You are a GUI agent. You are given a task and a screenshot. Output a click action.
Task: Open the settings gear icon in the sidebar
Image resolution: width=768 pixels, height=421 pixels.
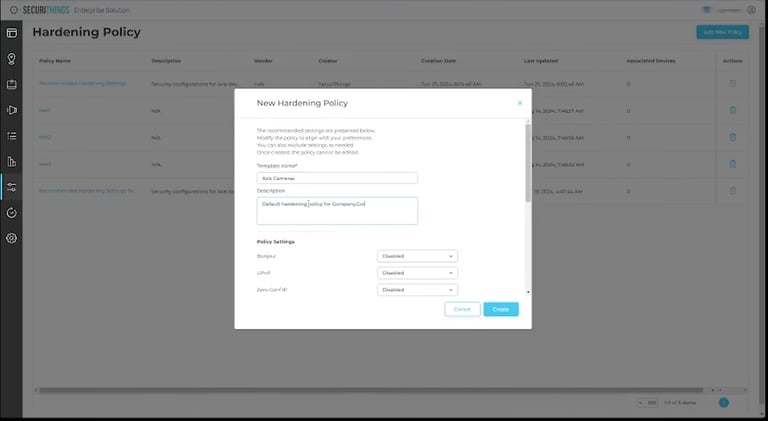click(x=11, y=238)
